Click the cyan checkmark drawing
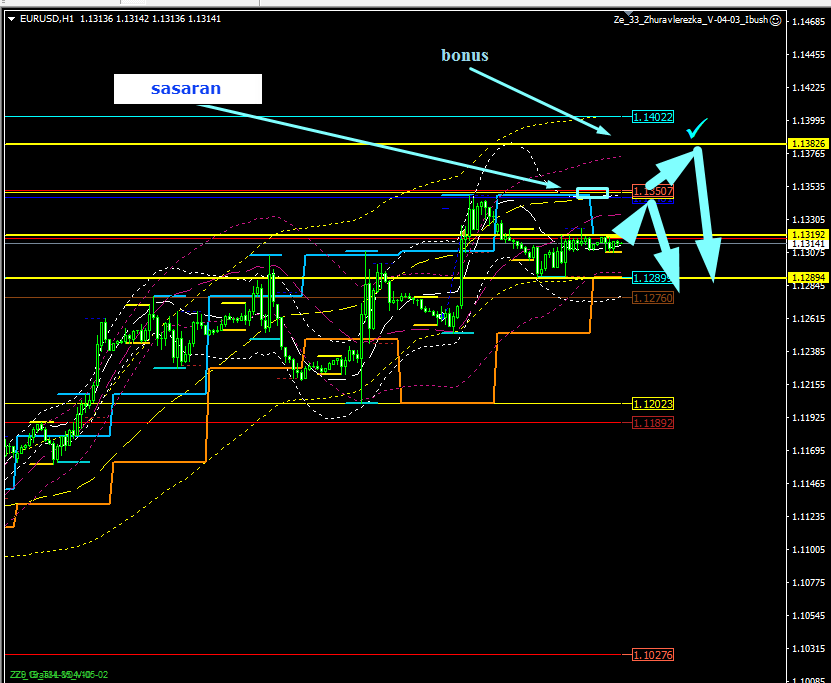The height and width of the screenshot is (683, 831). tap(697, 129)
